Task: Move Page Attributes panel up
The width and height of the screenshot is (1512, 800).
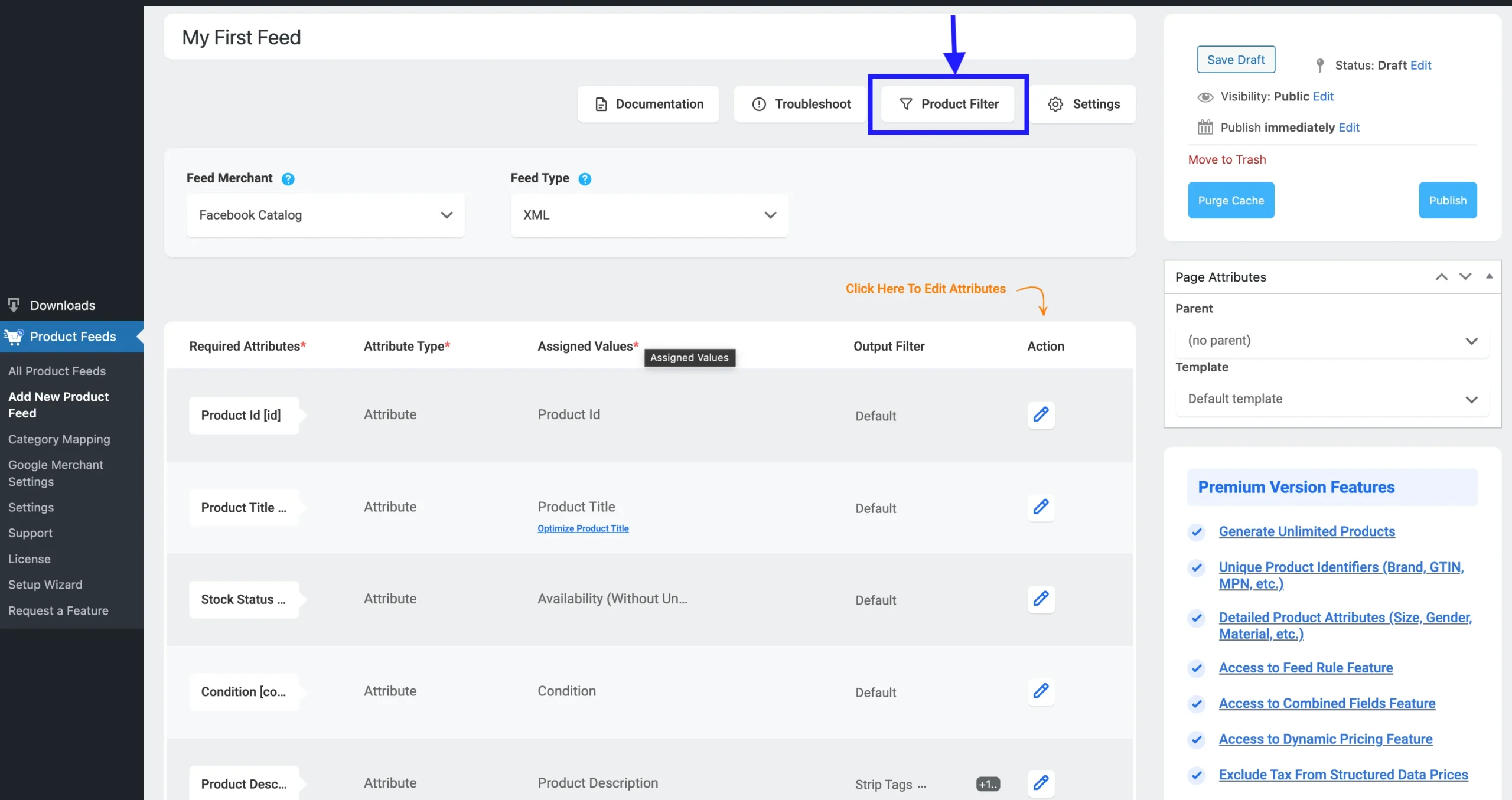Action: click(1442, 277)
